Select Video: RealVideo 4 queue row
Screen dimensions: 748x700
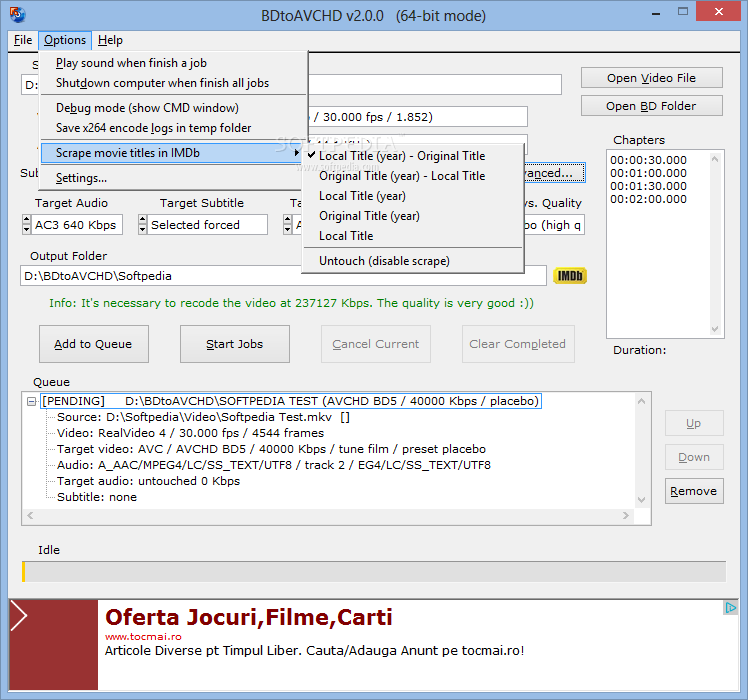click(190, 433)
